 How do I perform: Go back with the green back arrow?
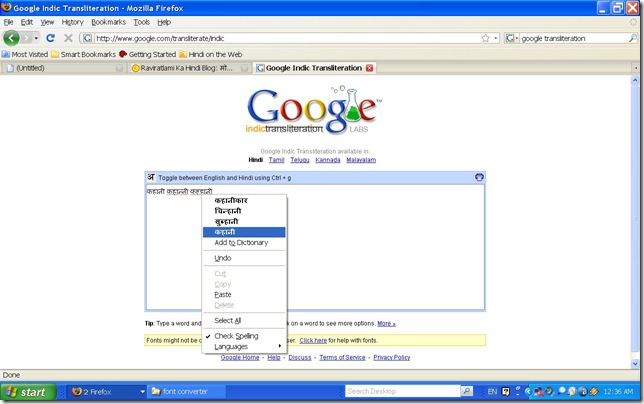coord(12,38)
